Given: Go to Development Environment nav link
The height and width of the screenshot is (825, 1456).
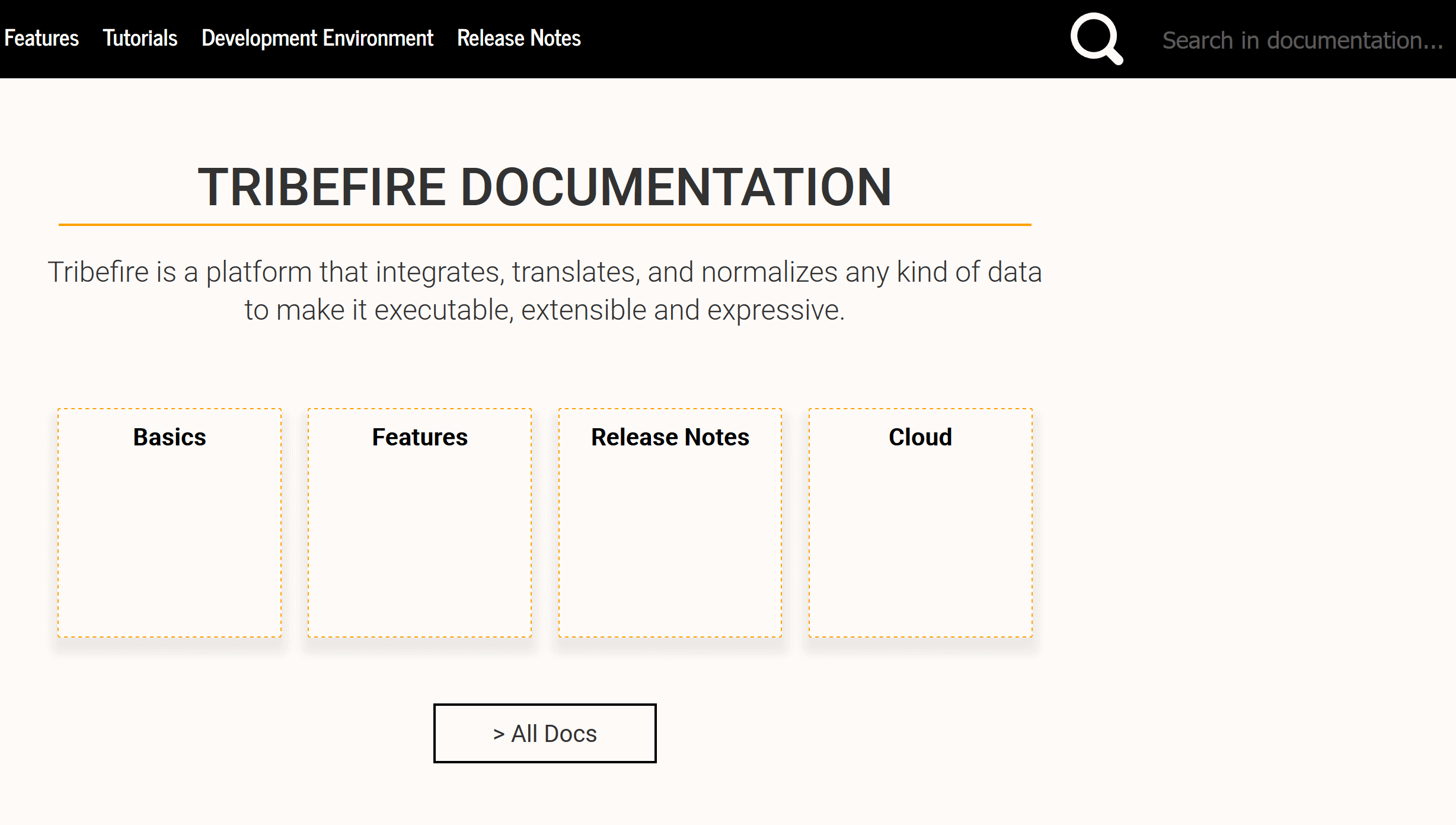Looking at the screenshot, I should click(317, 39).
